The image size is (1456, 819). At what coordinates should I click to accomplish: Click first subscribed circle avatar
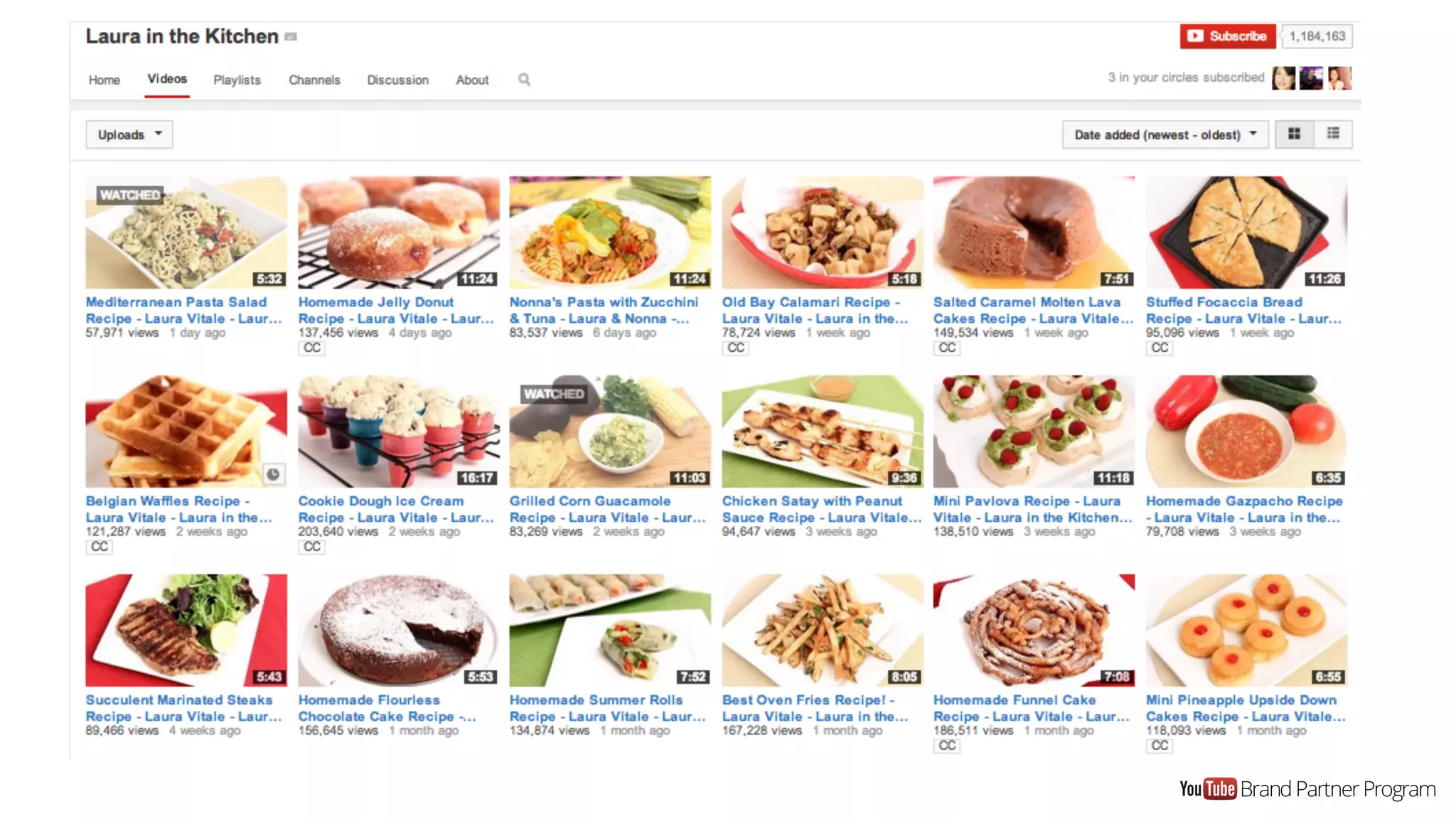[1283, 78]
